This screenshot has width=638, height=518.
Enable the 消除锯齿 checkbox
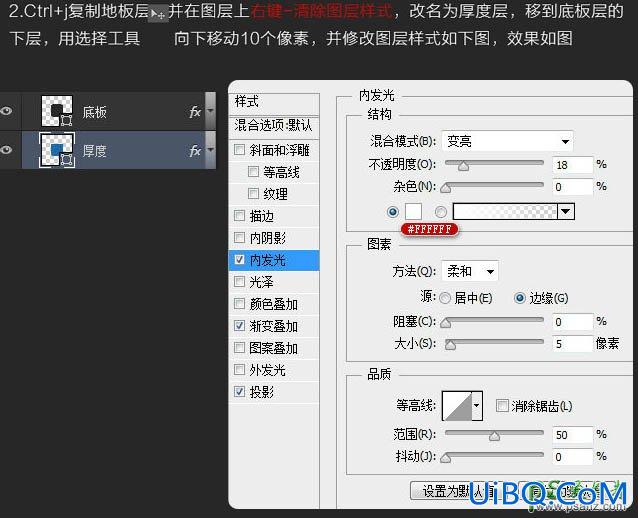pos(502,405)
